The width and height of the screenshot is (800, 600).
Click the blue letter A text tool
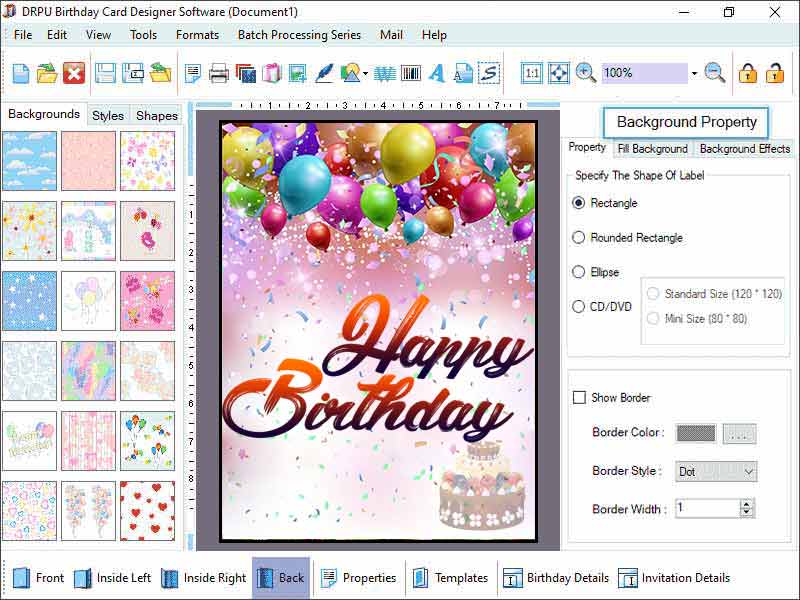point(438,72)
